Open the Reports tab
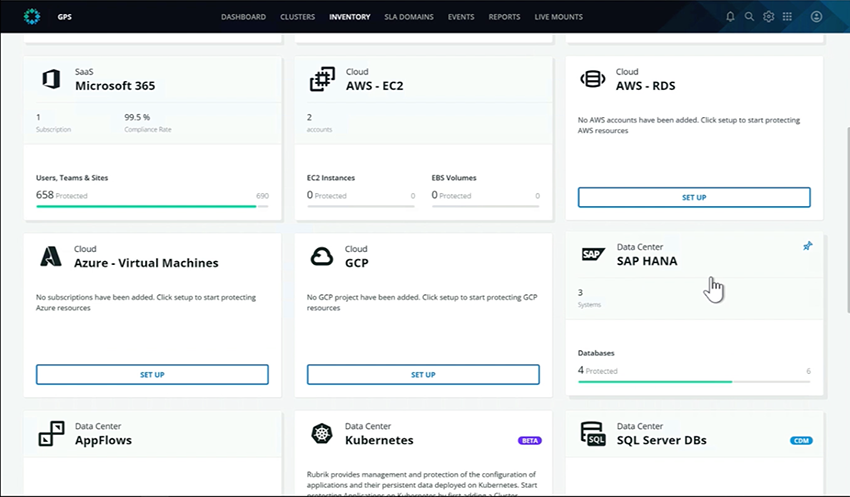850x497 pixels. coord(504,17)
